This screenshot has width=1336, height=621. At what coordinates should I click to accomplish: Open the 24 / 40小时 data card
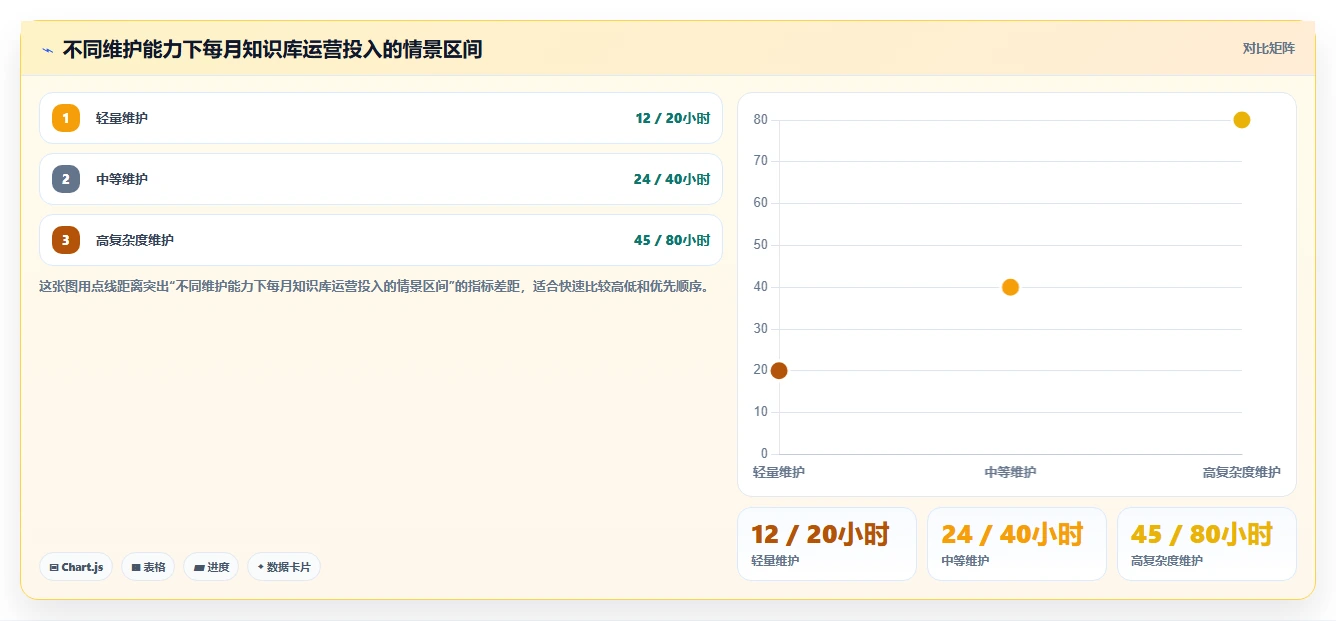click(x=1017, y=544)
